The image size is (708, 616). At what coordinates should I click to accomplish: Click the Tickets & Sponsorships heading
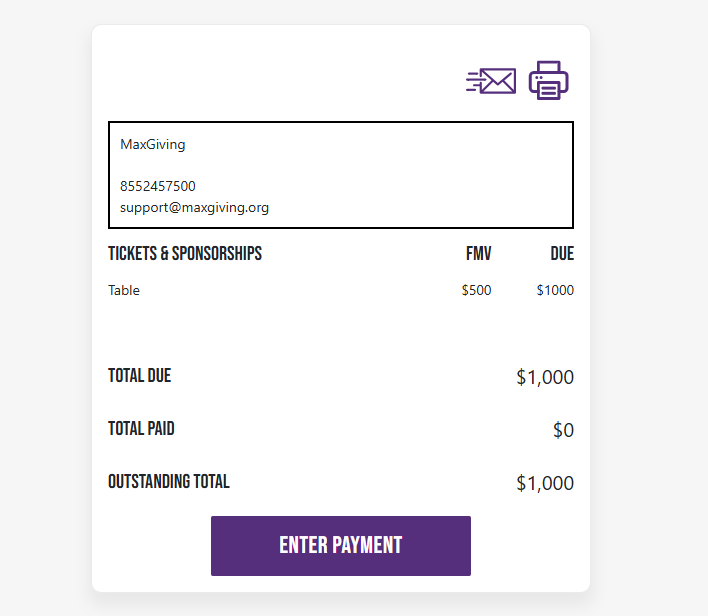pyautogui.click(x=185, y=253)
